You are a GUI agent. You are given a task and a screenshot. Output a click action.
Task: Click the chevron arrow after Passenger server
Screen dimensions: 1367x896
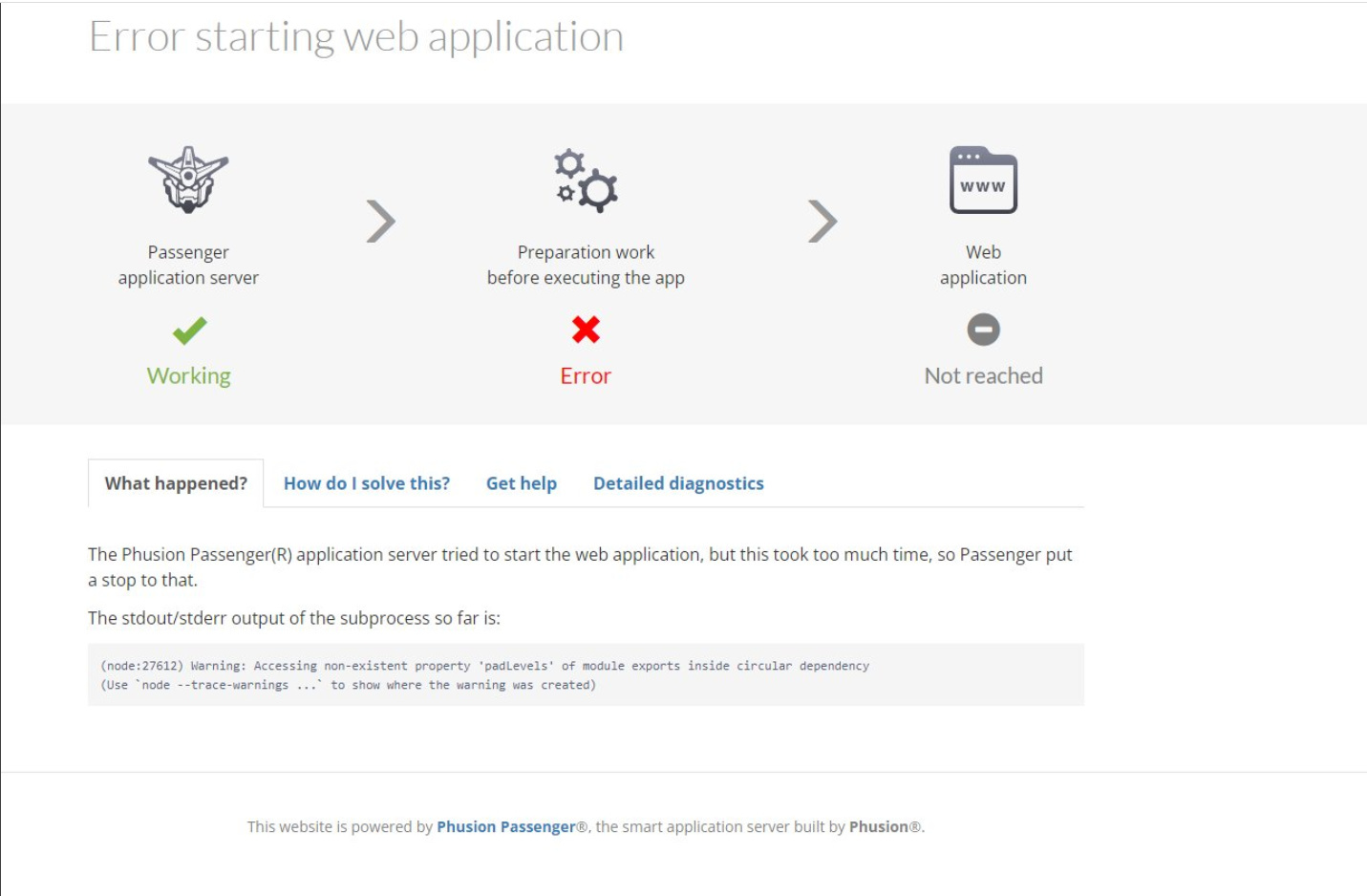[381, 222]
